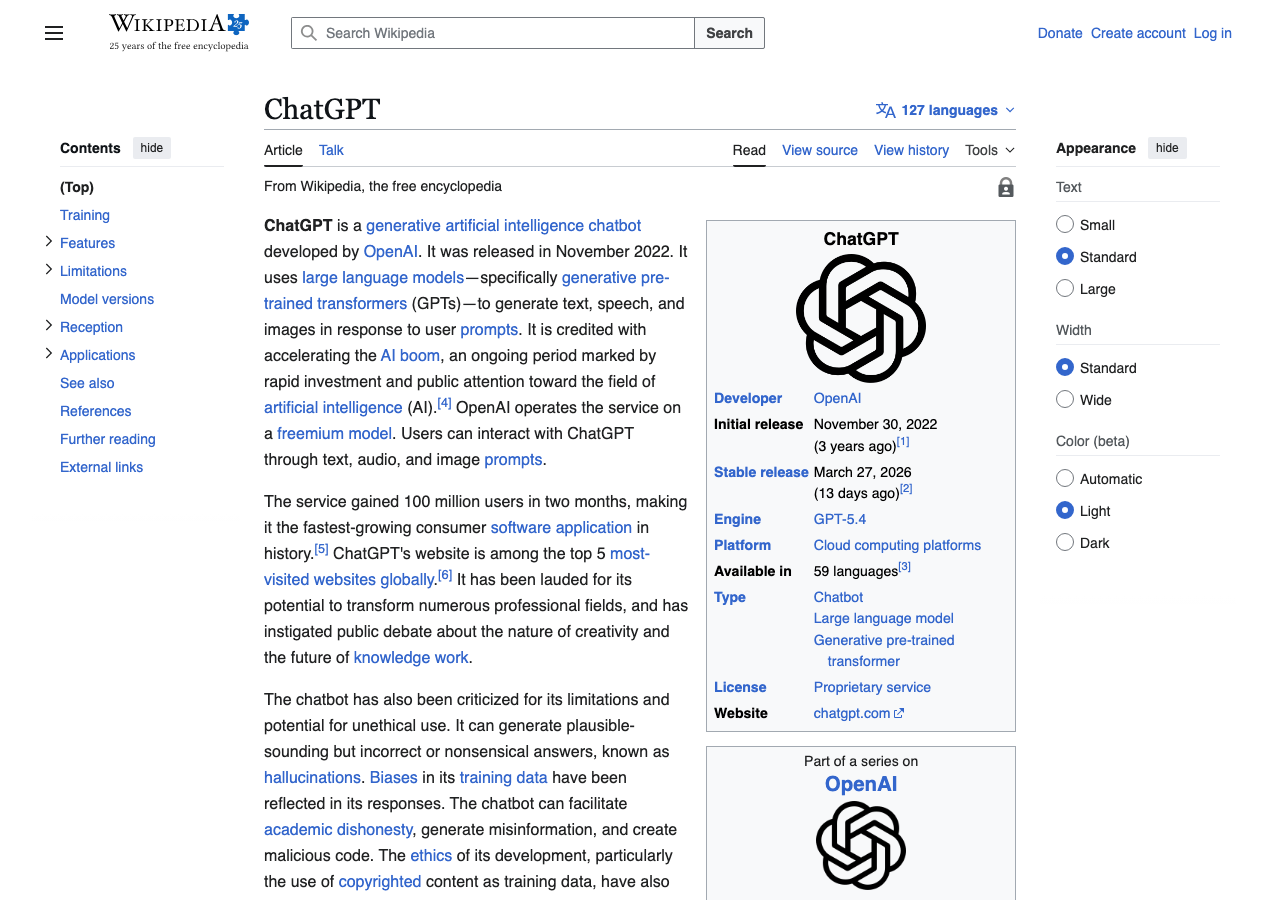Expand the Features section in contents
The width and height of the screenshot is (1280, 900).
tap(48, 242)
